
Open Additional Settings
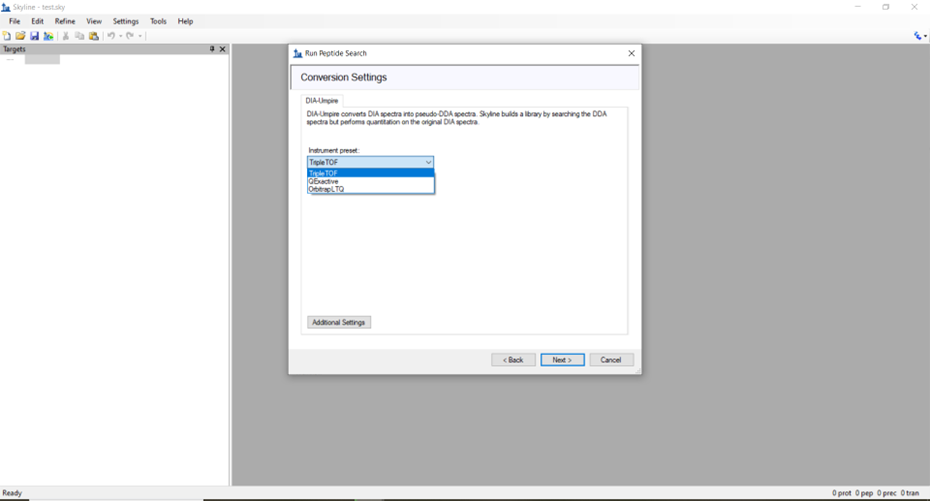pyautogui.click(x=339, y=323)
